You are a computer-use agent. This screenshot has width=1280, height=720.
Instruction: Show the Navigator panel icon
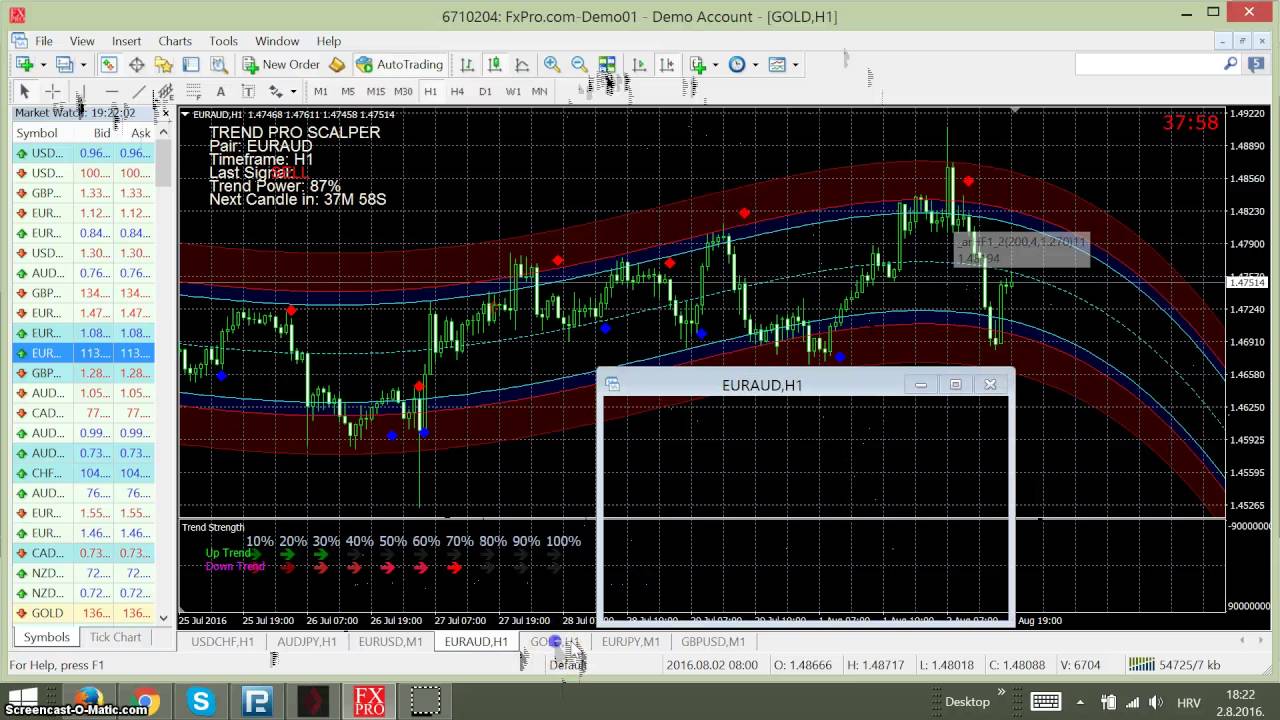(x=163, y=64)
